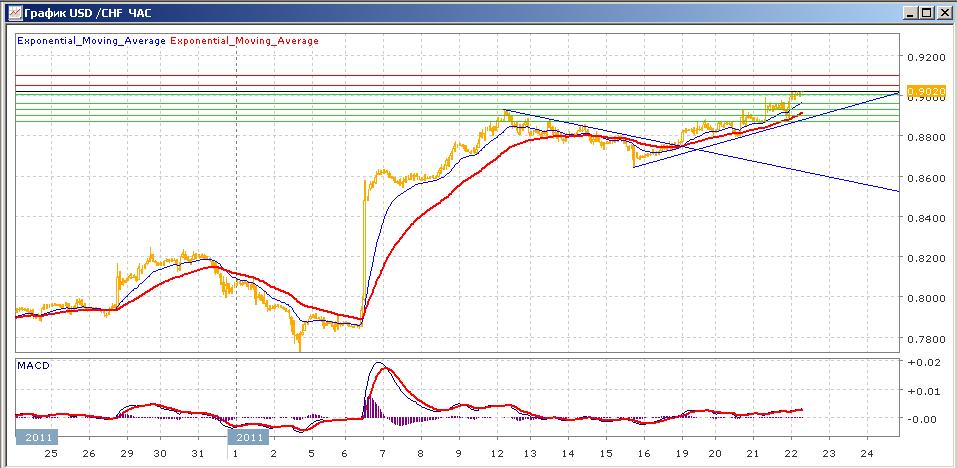Click the -0.00 MACD scale label
957x468 pixels.
(x=923, y=419)
